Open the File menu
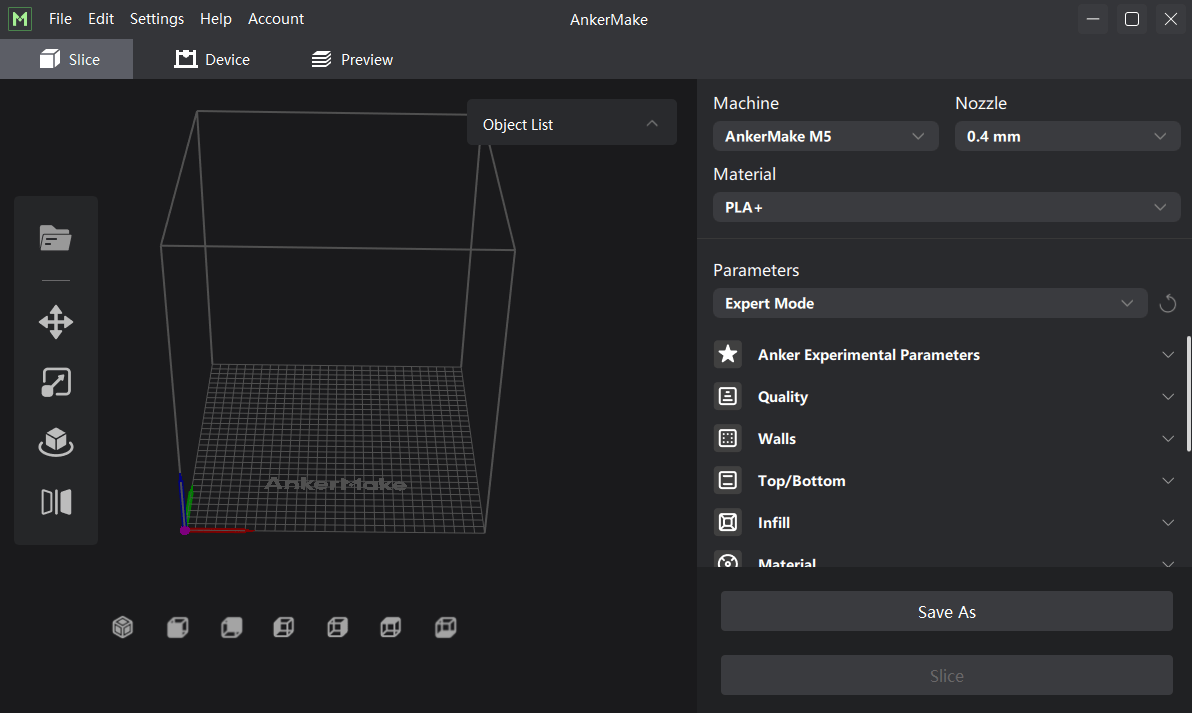Image resolution: width=1192 pixels, height=713 pixels. [60, 19]
